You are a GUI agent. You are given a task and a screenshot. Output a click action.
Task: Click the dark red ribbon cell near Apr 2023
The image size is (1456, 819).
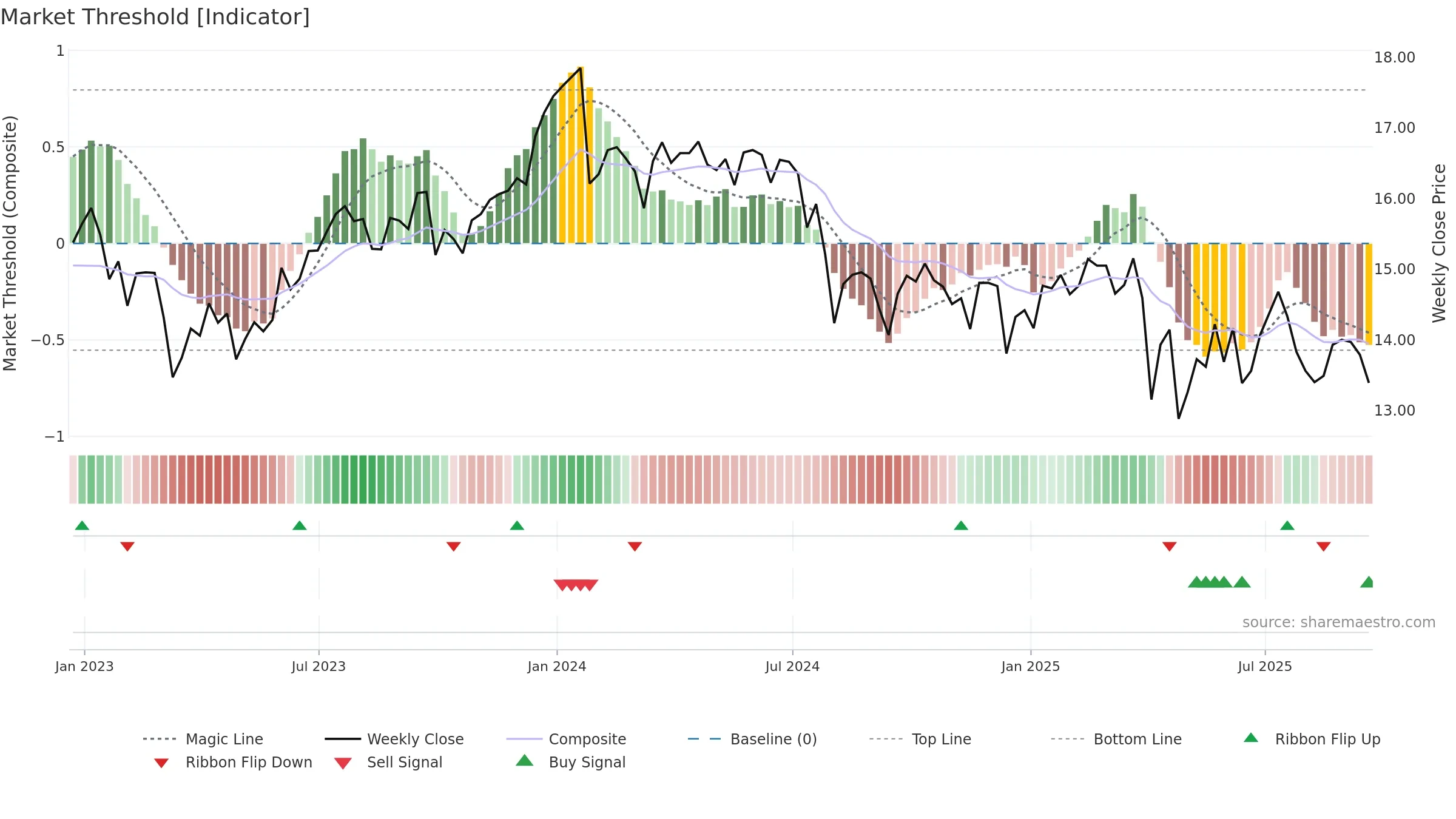pyautogui.click(x=209, y=479)
